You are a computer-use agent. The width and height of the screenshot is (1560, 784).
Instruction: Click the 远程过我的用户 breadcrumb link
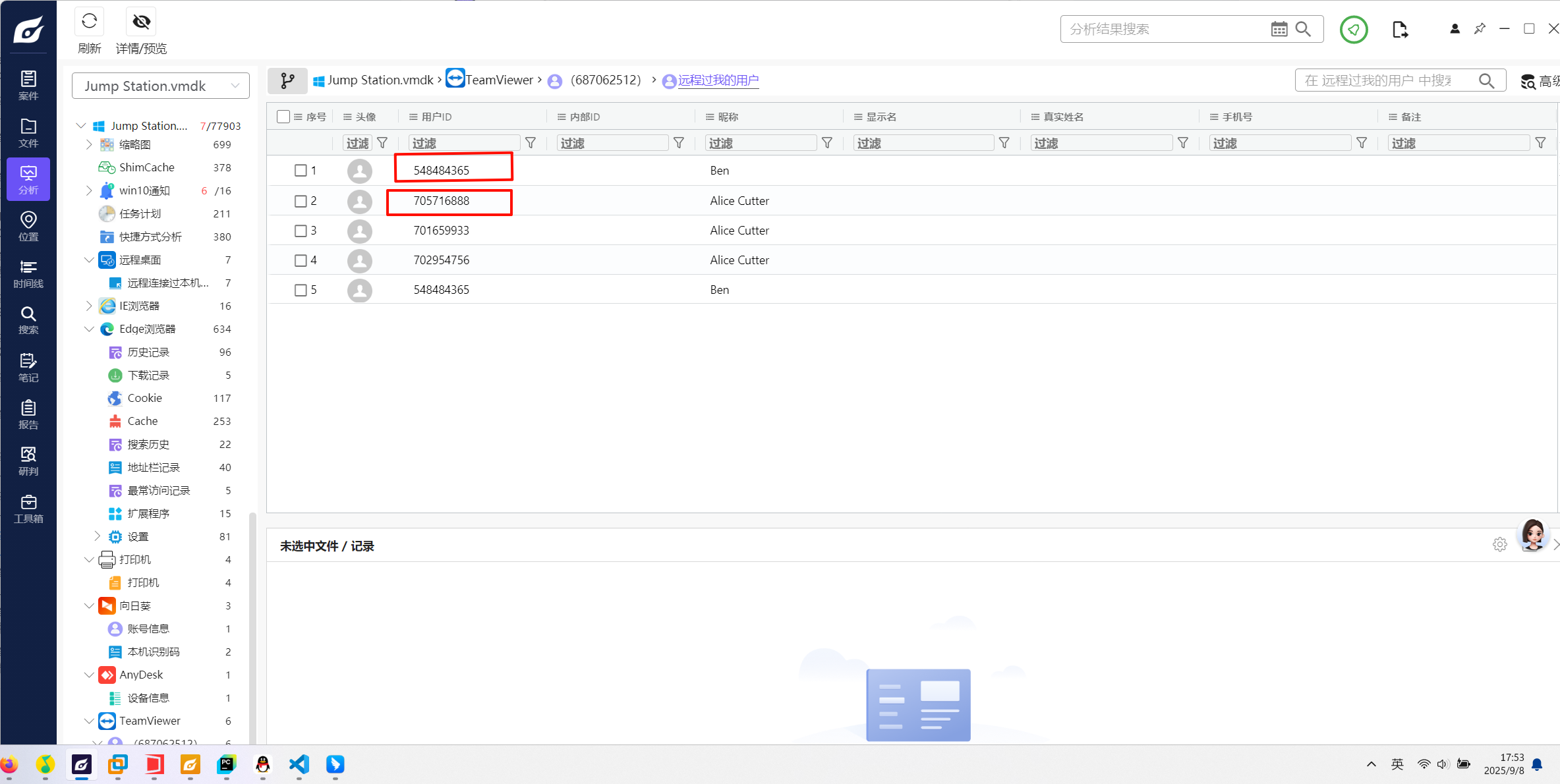coord(718,80)
